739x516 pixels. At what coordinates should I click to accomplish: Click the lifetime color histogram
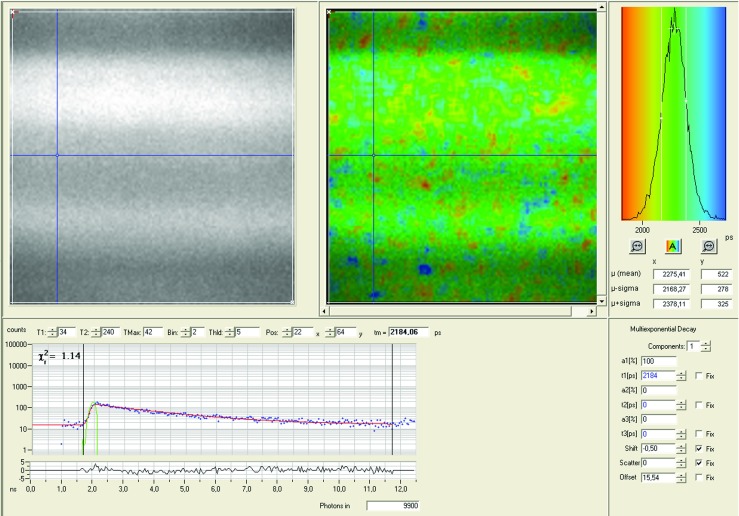[x=673, y=115]
